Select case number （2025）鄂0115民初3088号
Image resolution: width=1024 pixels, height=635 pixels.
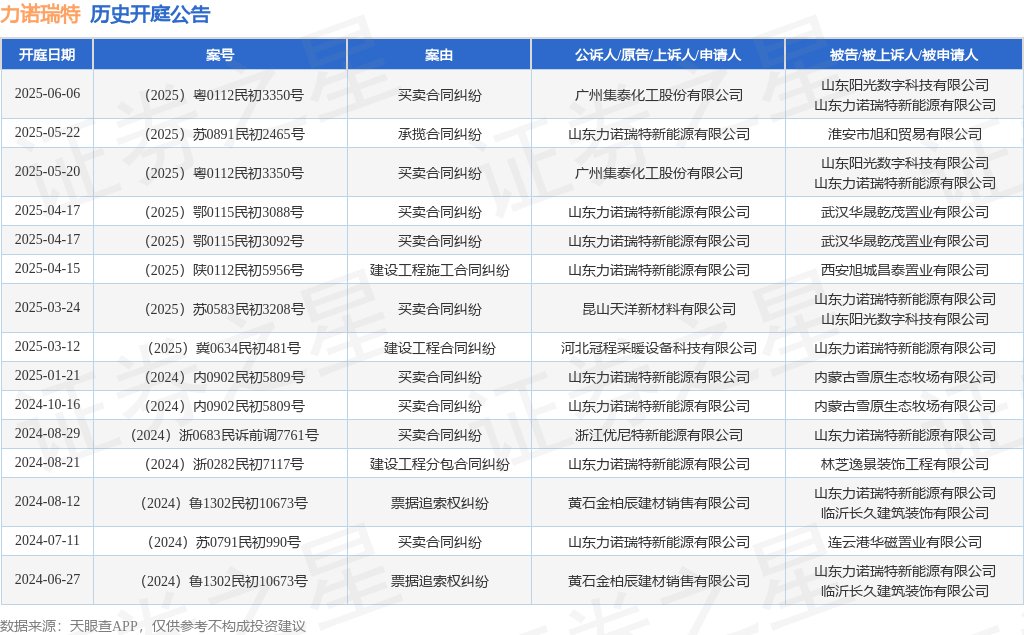(x=221, y=212)
